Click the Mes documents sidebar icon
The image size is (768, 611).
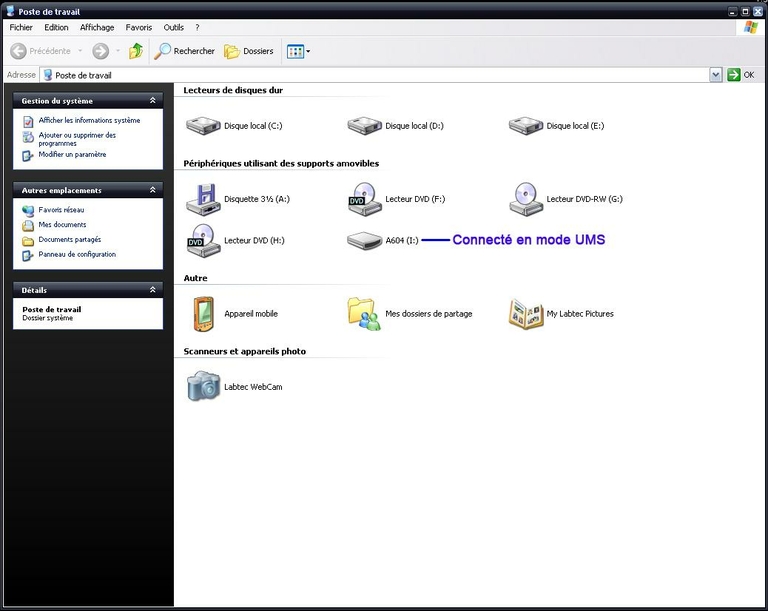click(x=28, y=225)
